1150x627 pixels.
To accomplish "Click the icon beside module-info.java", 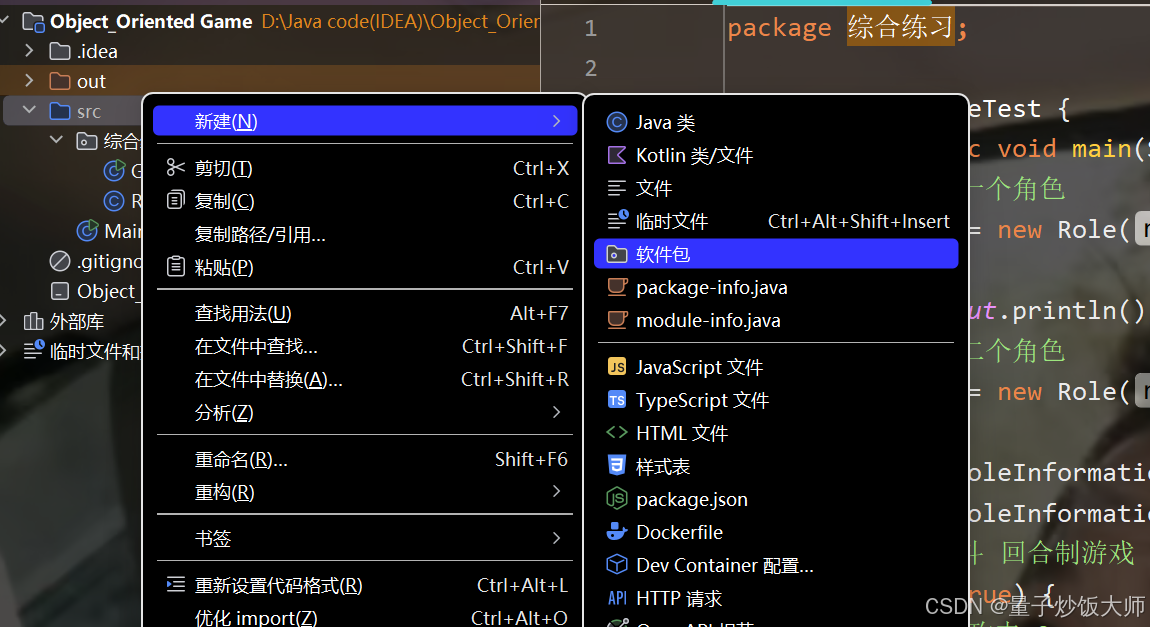I will point(618,320).
